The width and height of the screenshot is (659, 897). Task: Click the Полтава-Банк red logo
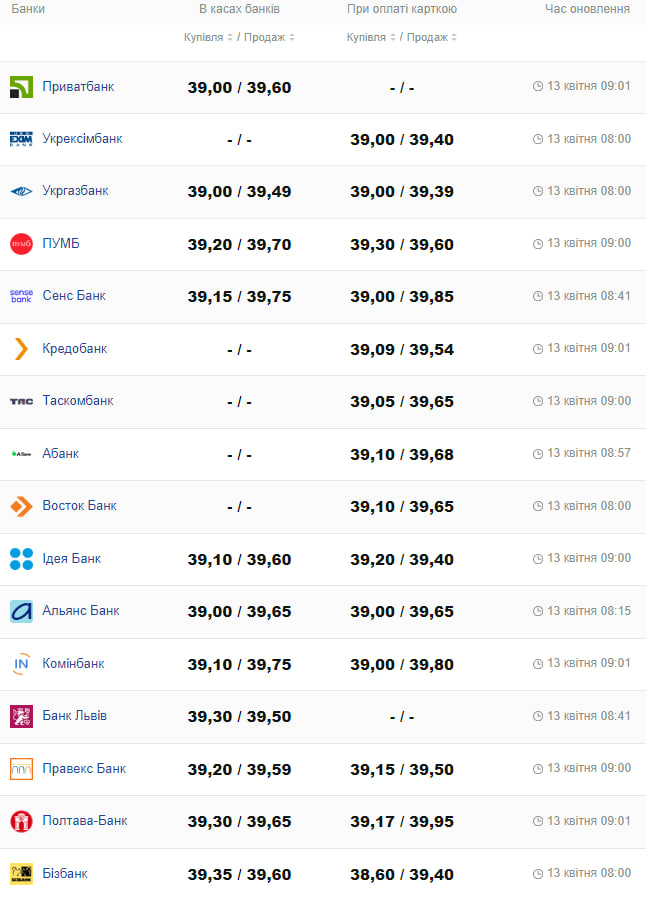[21, 821]
